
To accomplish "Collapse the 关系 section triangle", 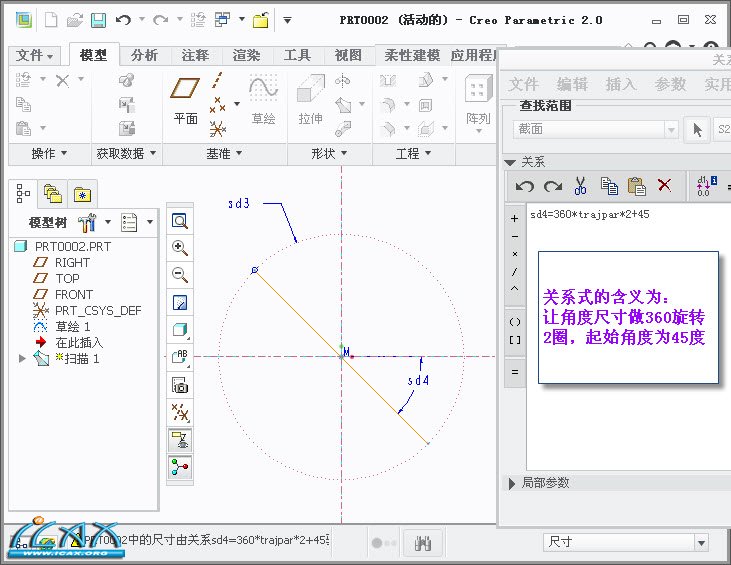I will point(510,162).
